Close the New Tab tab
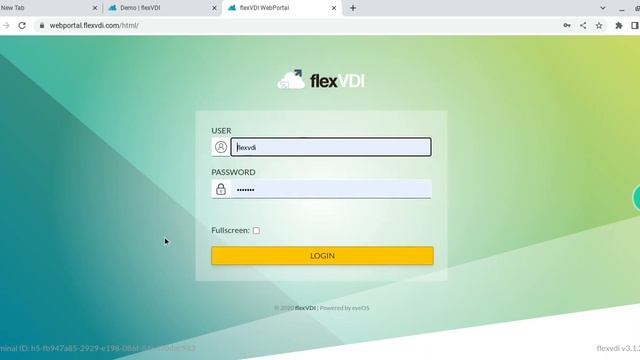The height and width of the screenshot is (360, 640). coord(95,8)
